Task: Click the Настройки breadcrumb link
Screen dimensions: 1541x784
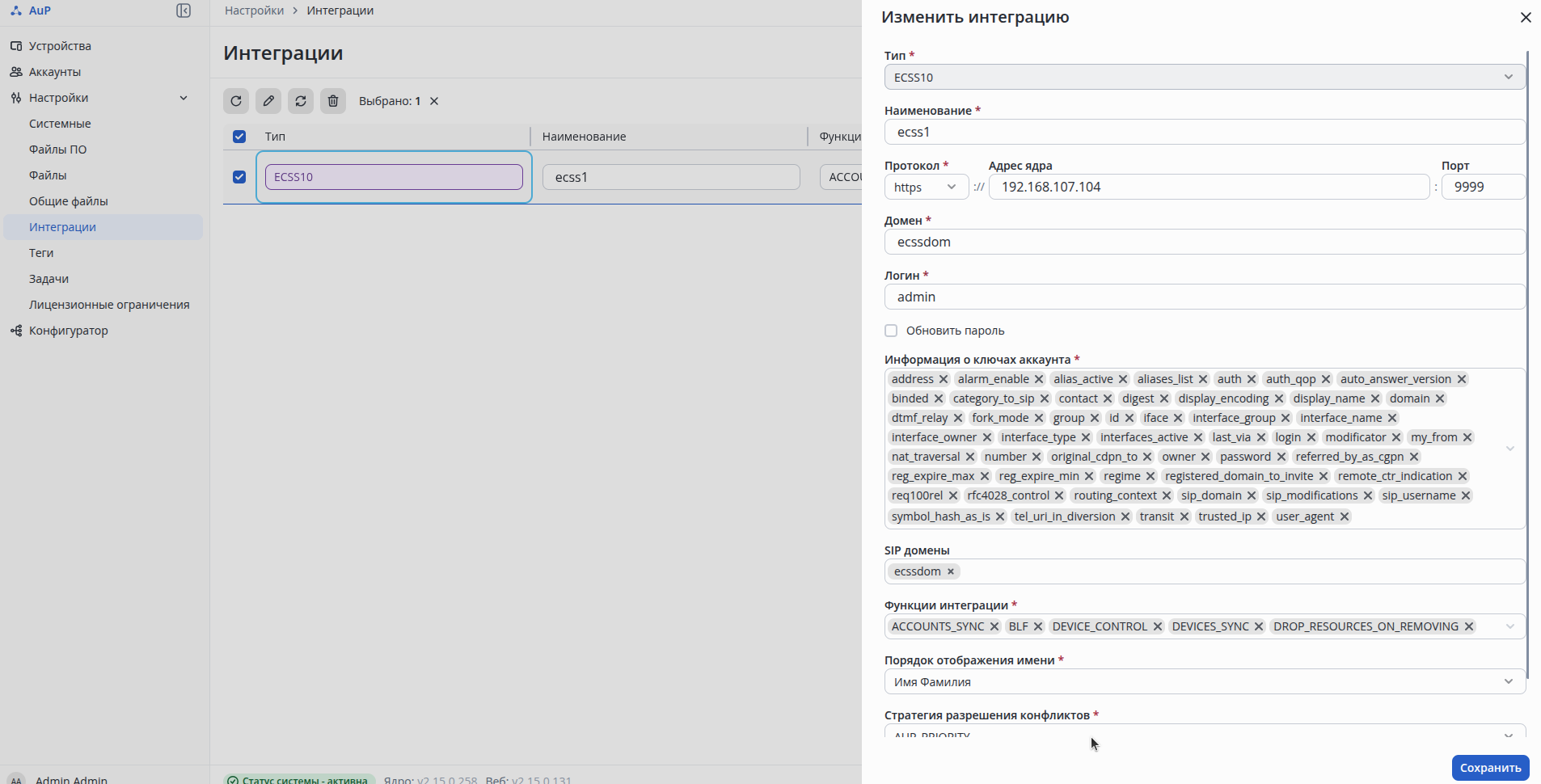Action: (254, 11)
